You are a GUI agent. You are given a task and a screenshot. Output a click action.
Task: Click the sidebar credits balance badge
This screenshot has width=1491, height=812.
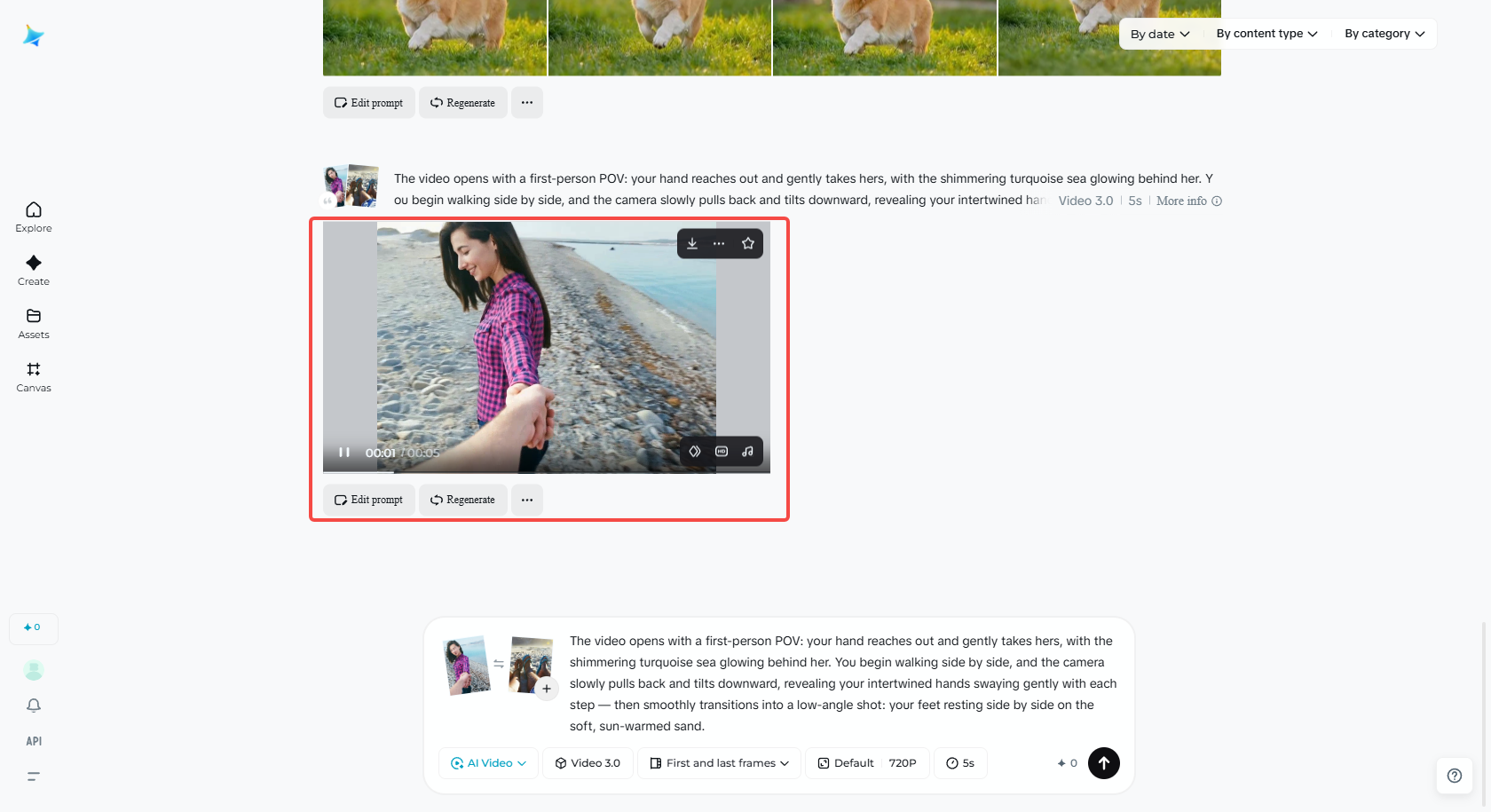click(x=34, y=628)
